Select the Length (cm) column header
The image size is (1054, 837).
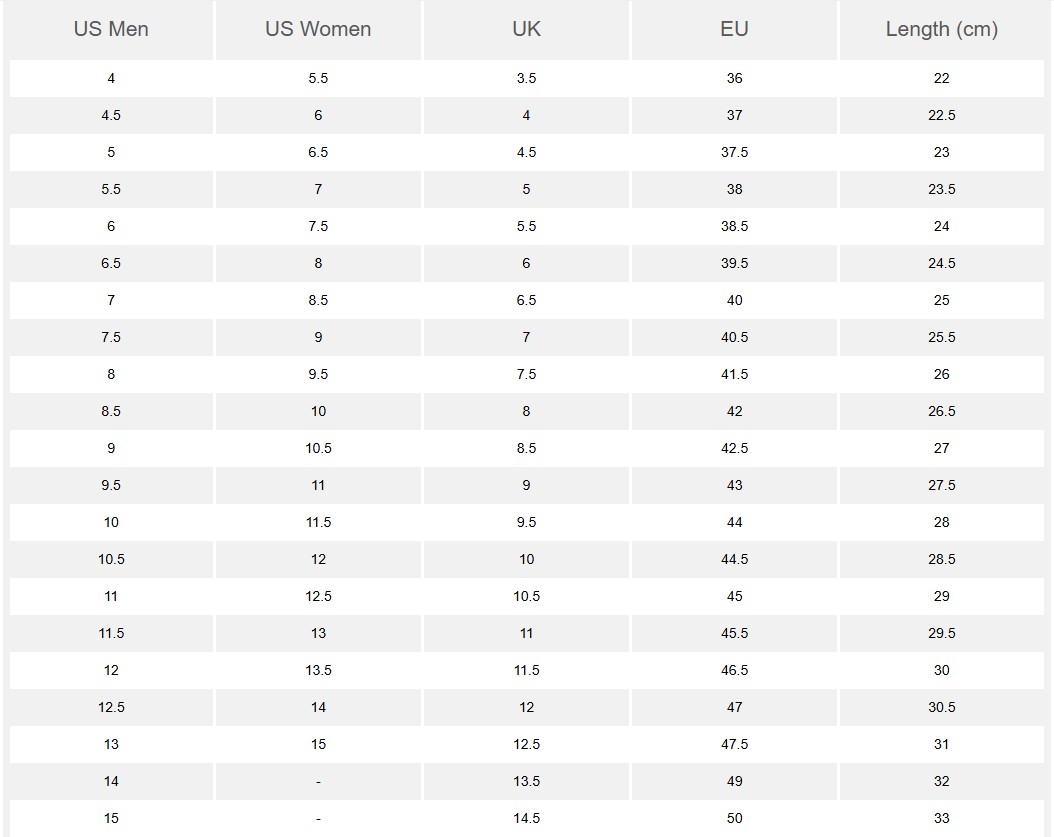[941, 29]
